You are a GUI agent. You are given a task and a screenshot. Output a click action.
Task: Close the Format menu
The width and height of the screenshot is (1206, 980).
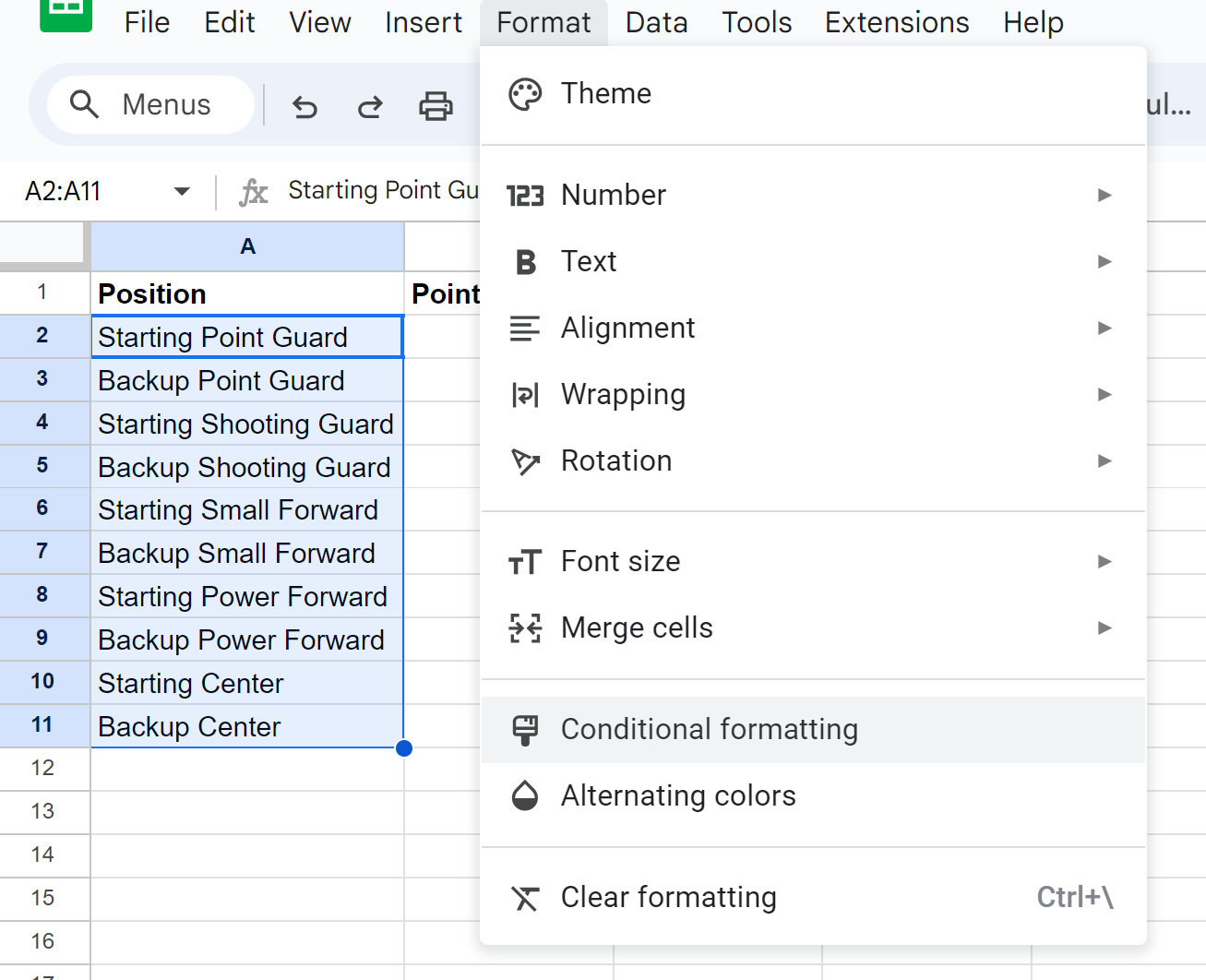[543, 22]
